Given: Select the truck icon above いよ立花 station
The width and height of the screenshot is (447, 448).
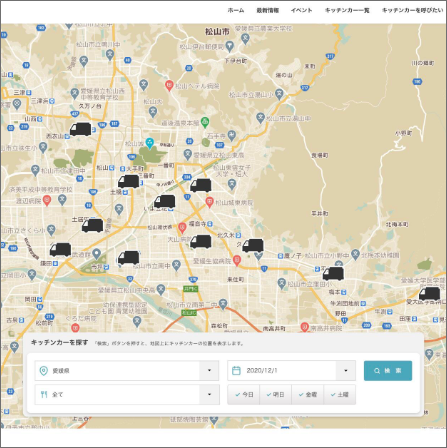Looking at the screenshot, I should [x=165, y=201].
